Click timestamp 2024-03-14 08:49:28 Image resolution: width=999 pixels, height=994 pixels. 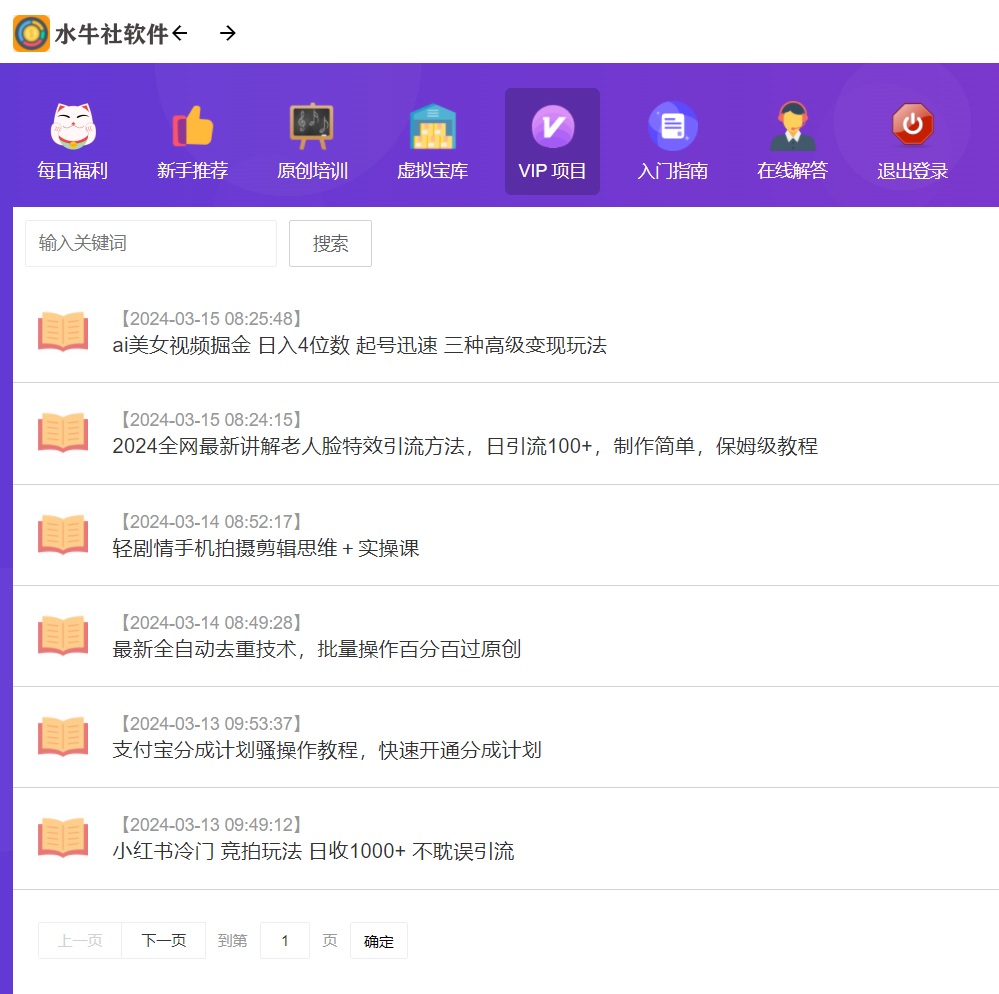(x=211, y=623)
